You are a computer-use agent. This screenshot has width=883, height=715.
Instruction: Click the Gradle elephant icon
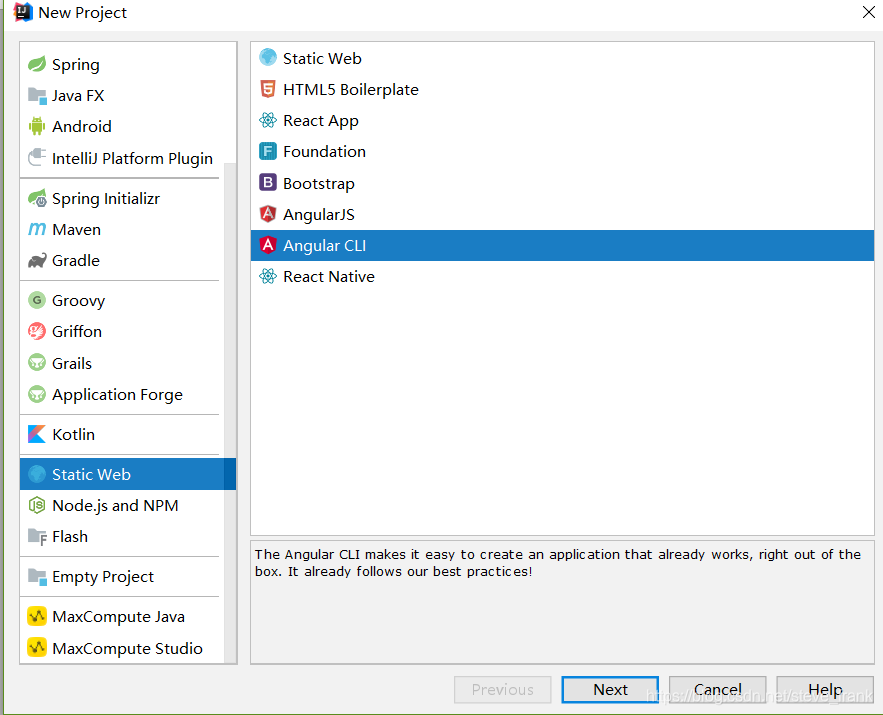37,261
